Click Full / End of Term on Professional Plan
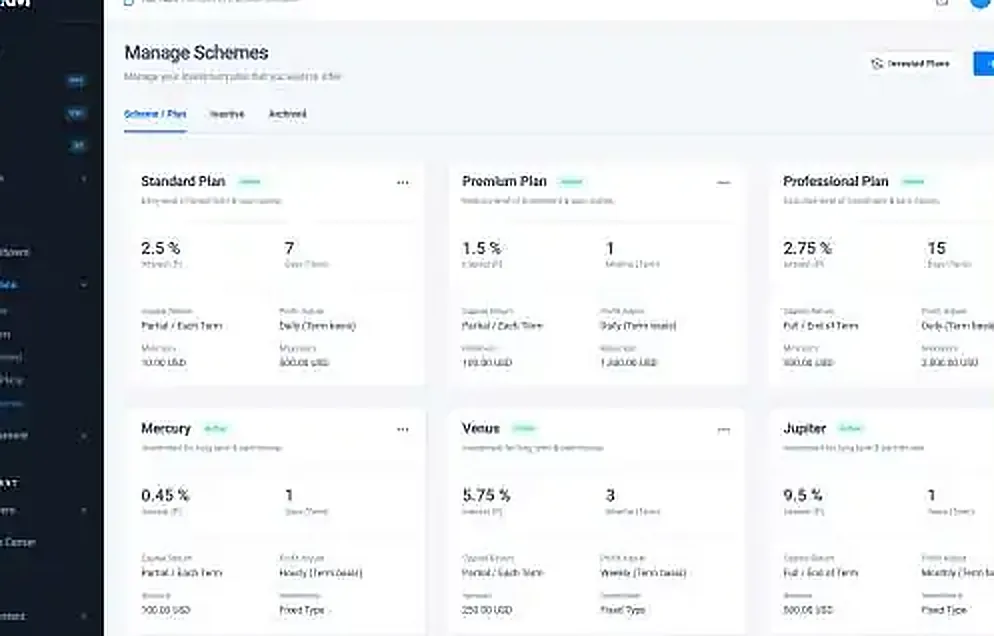 820,326
